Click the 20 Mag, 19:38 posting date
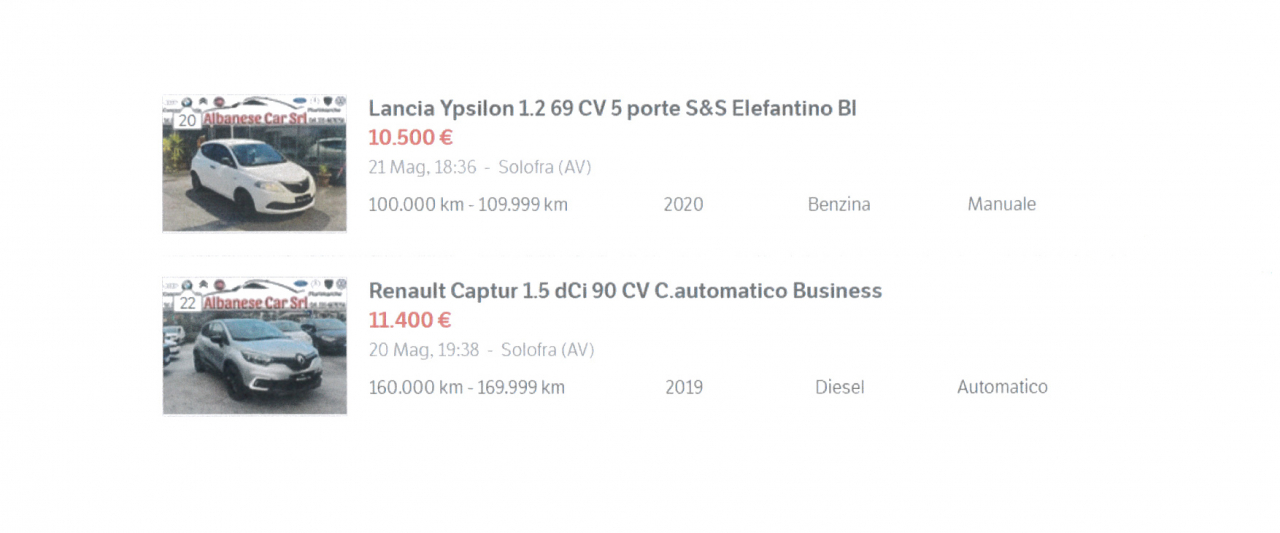 (x=424, y=350)
